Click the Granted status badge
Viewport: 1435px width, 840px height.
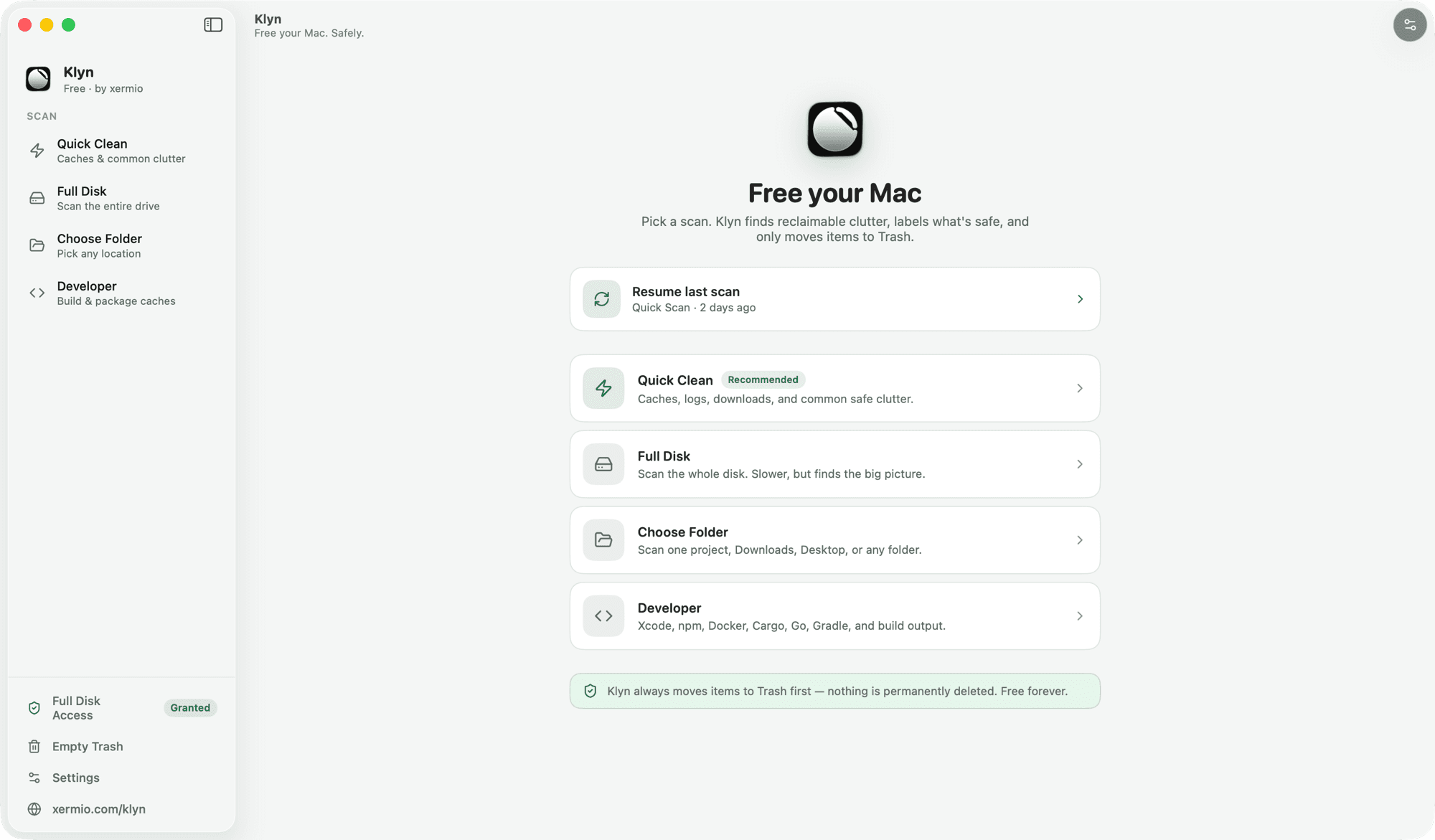coord(190,708)
